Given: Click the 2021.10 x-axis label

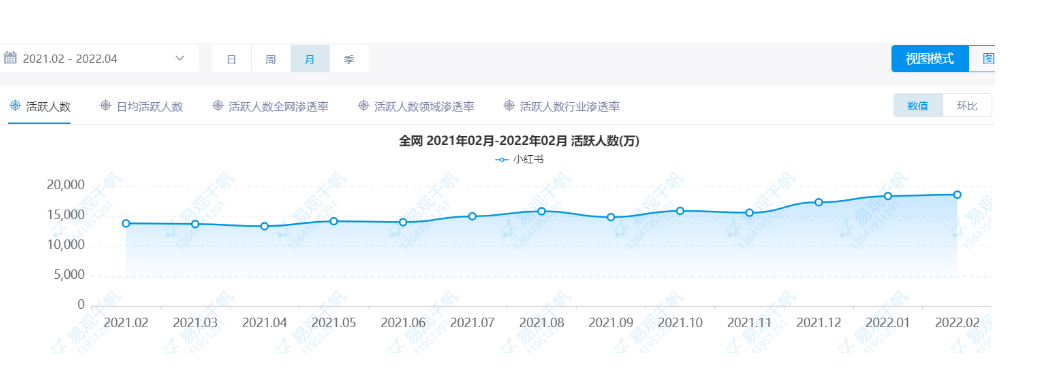Looking at the screenshot, I should coord(680,323).
